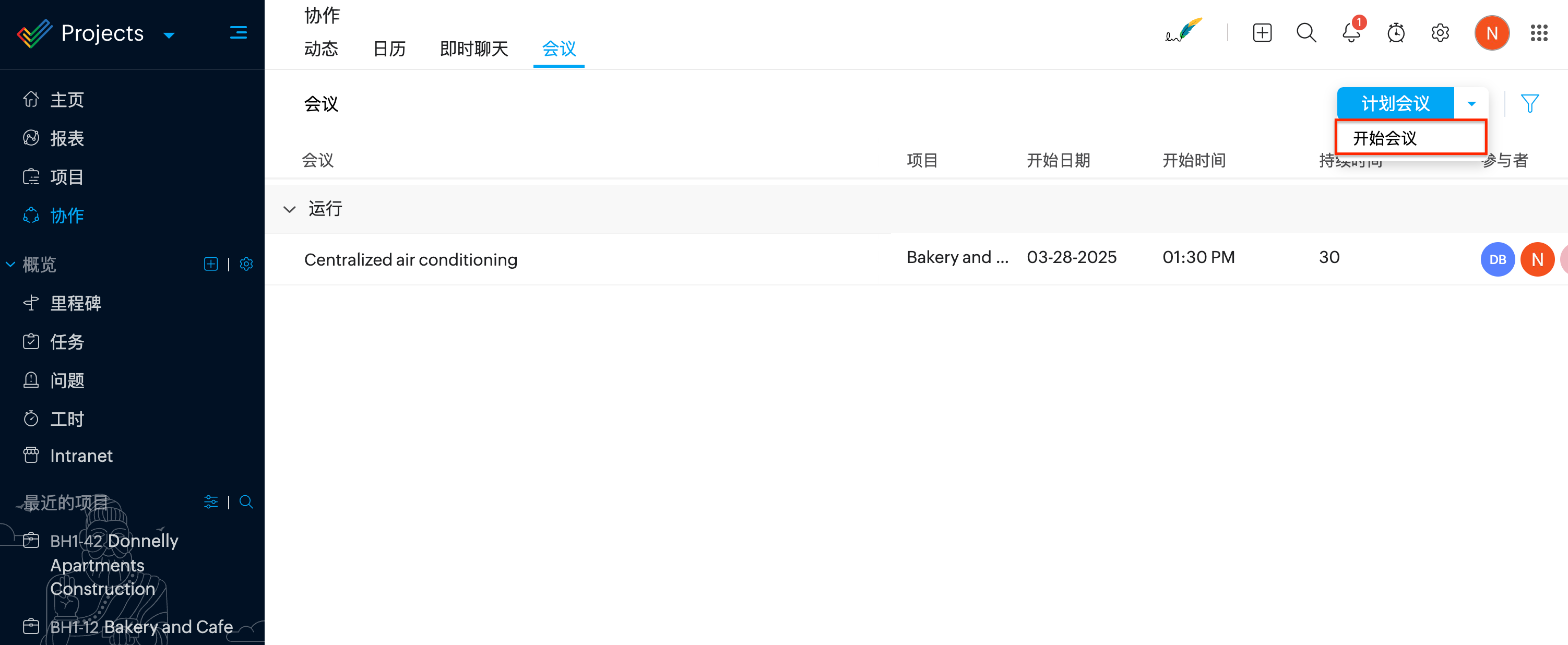Click the DB participant avatar
This screenshot has height=645, width=1568.
point(1497,260)
